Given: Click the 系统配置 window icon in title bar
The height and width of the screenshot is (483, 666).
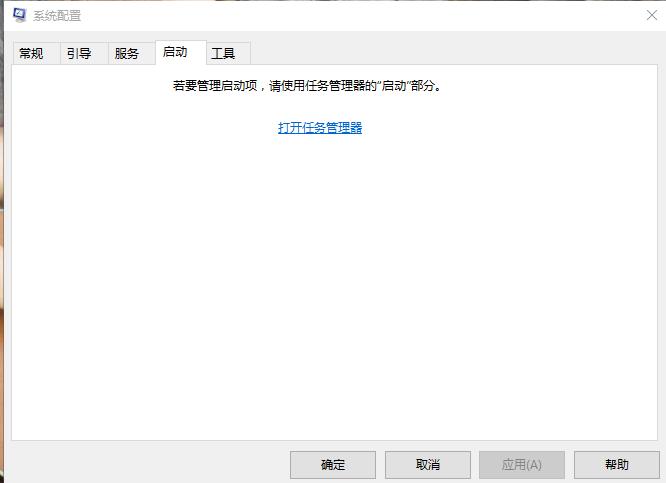Looking at the screenshot, I should (19, 15).
